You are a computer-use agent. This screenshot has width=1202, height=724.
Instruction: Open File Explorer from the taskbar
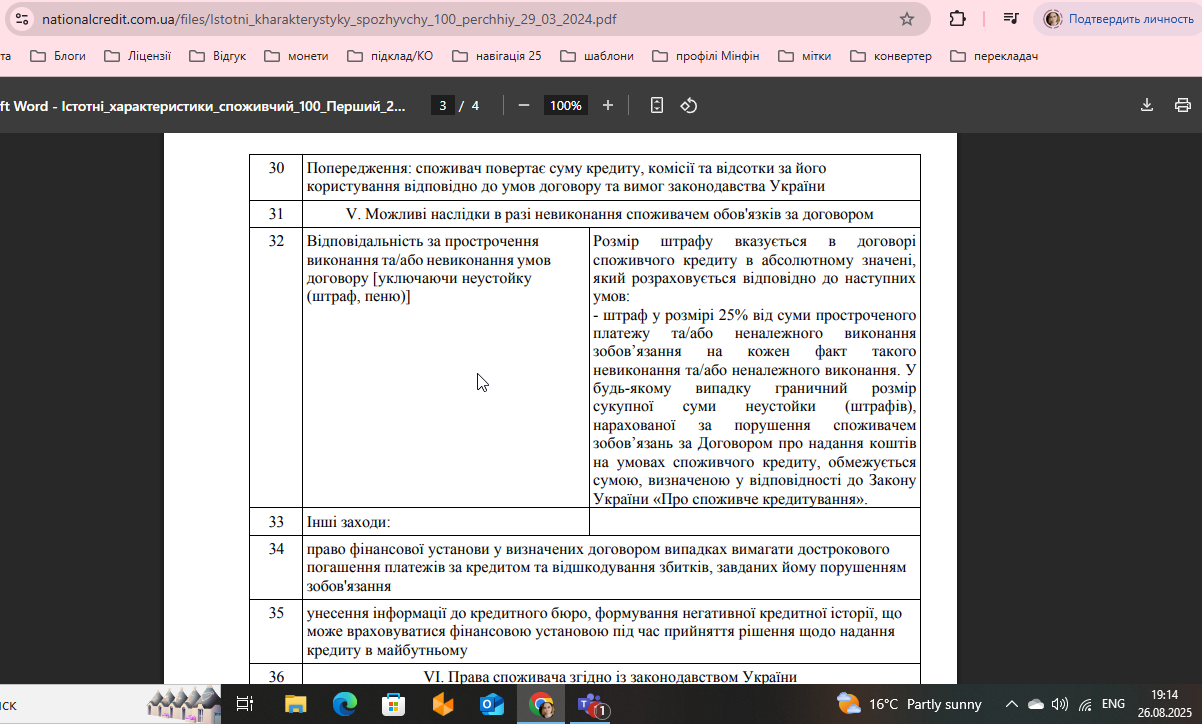295,704
